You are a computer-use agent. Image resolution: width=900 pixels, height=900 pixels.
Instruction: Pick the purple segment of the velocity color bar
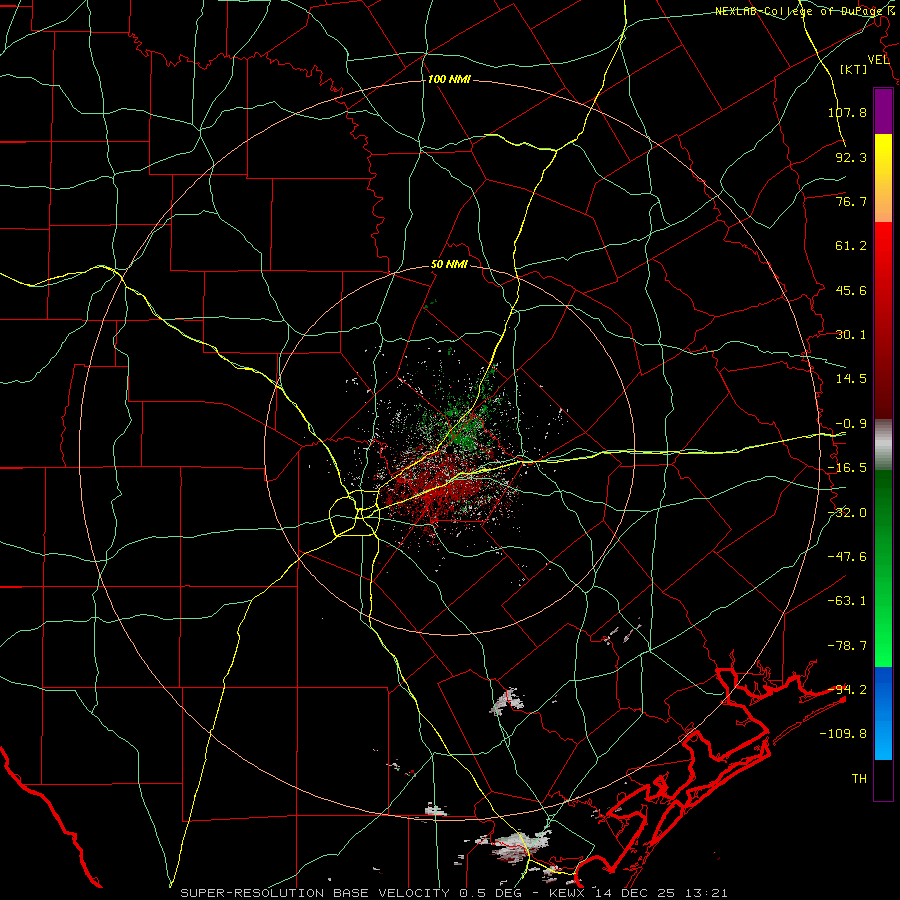click(x=883, y=111)
